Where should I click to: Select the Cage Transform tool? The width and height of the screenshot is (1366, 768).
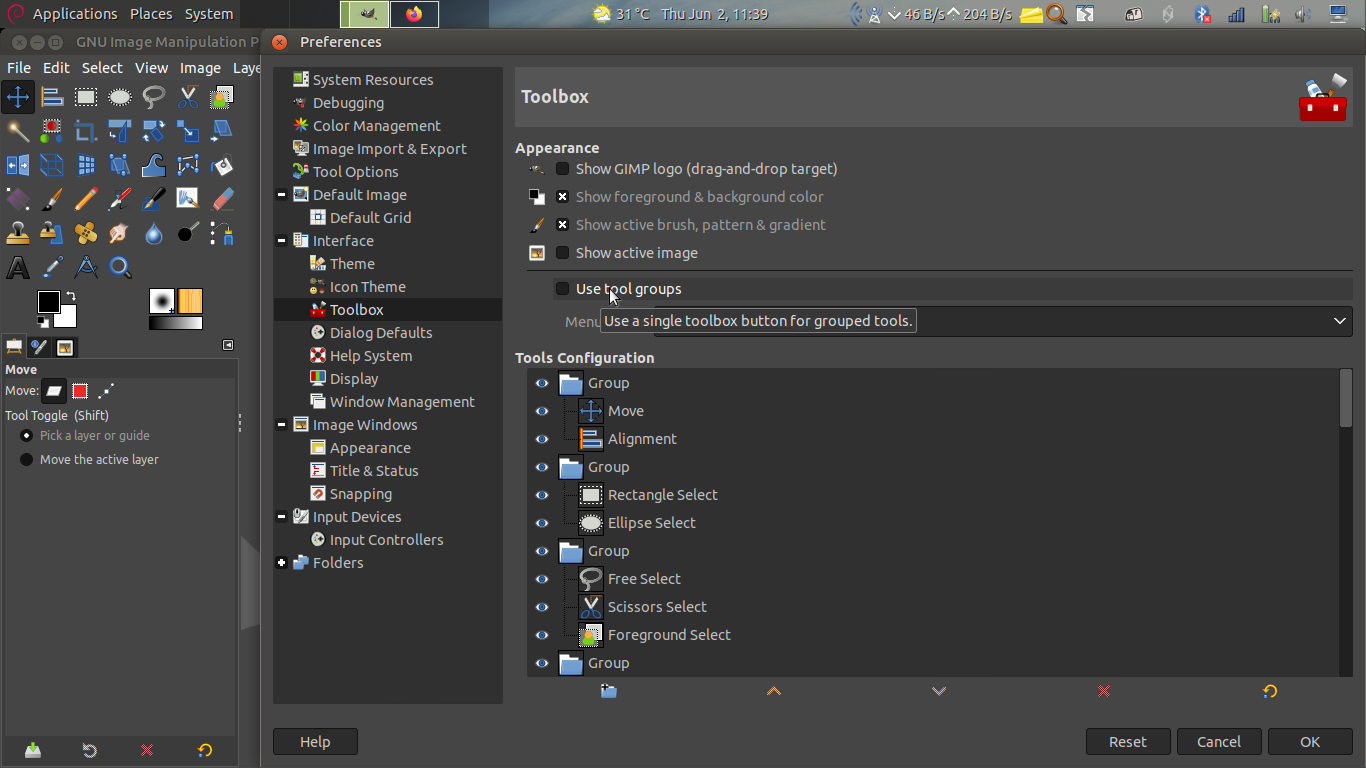120,165
